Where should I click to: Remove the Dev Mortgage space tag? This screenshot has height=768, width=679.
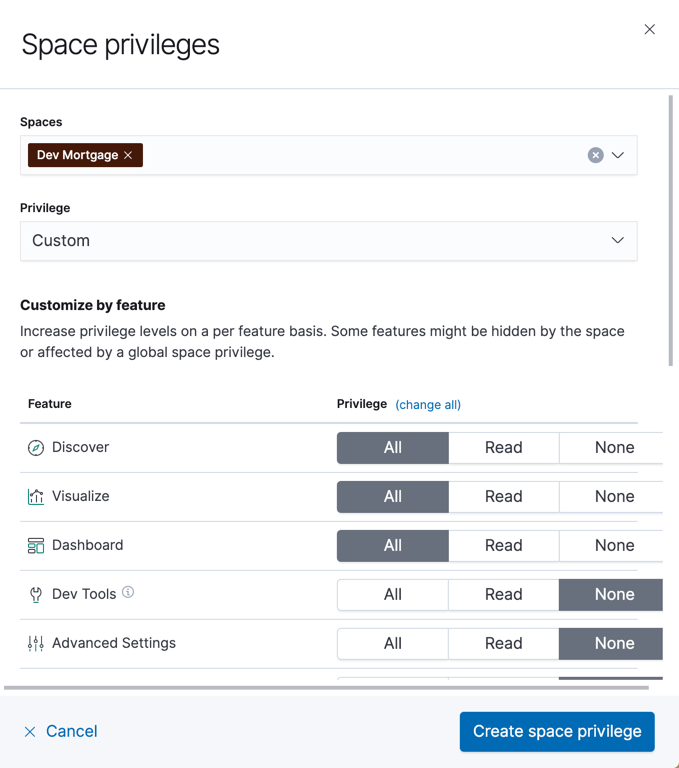tap(128, 155)
